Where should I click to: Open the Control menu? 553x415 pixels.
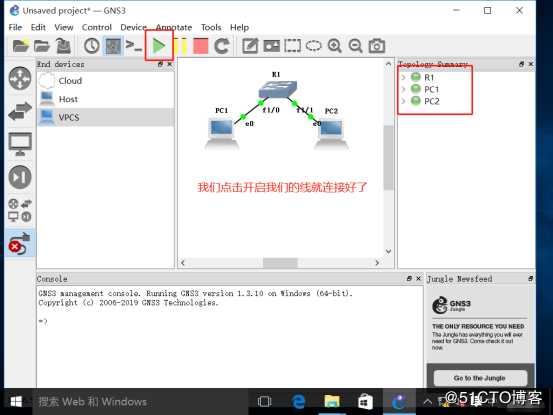97,28
